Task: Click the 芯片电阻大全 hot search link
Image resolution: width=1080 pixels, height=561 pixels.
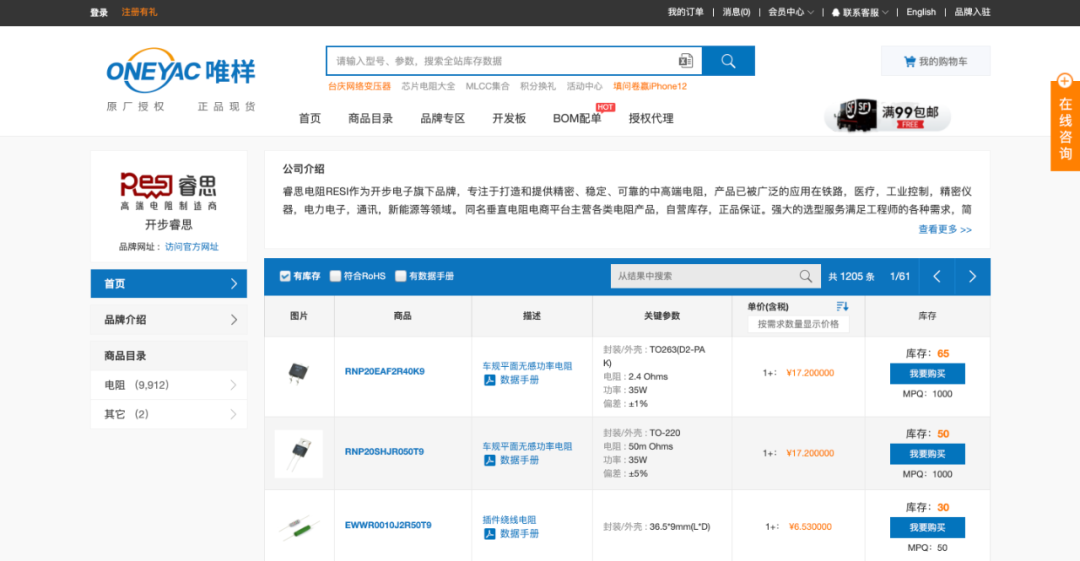Action: (x=428, y=86)
